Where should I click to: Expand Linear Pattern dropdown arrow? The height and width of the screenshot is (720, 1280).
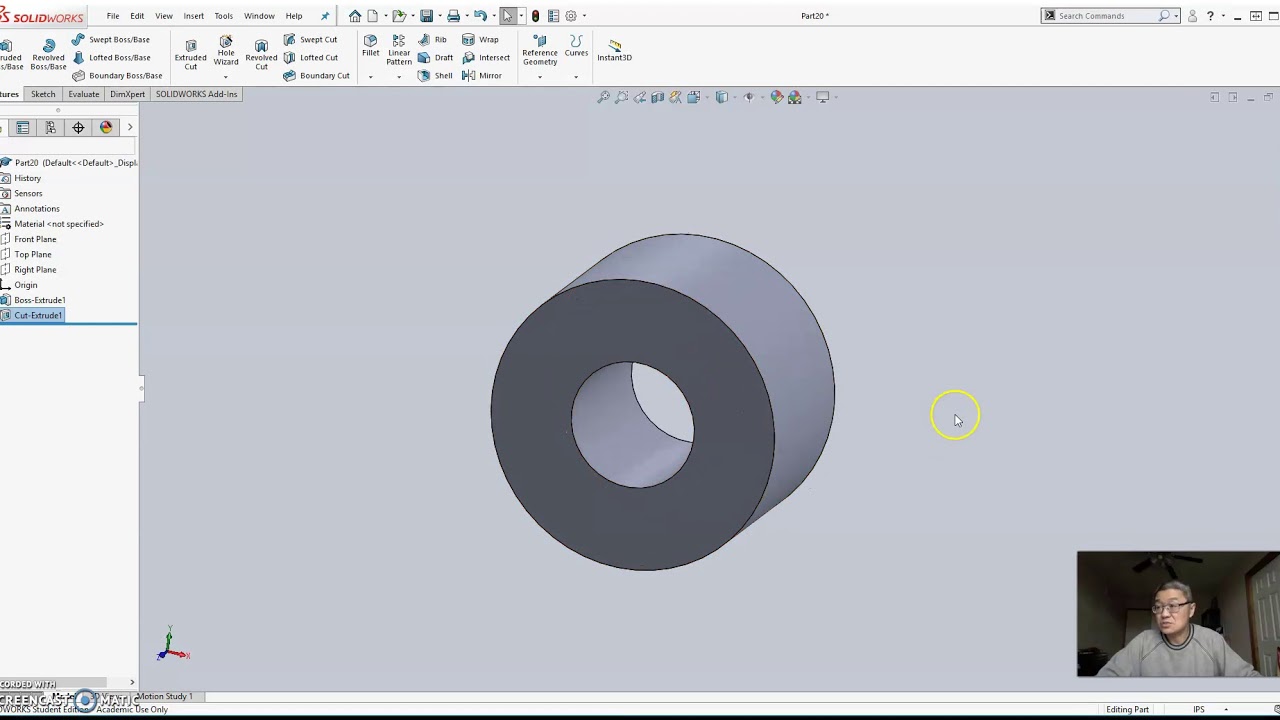click(x=399, y=77)
